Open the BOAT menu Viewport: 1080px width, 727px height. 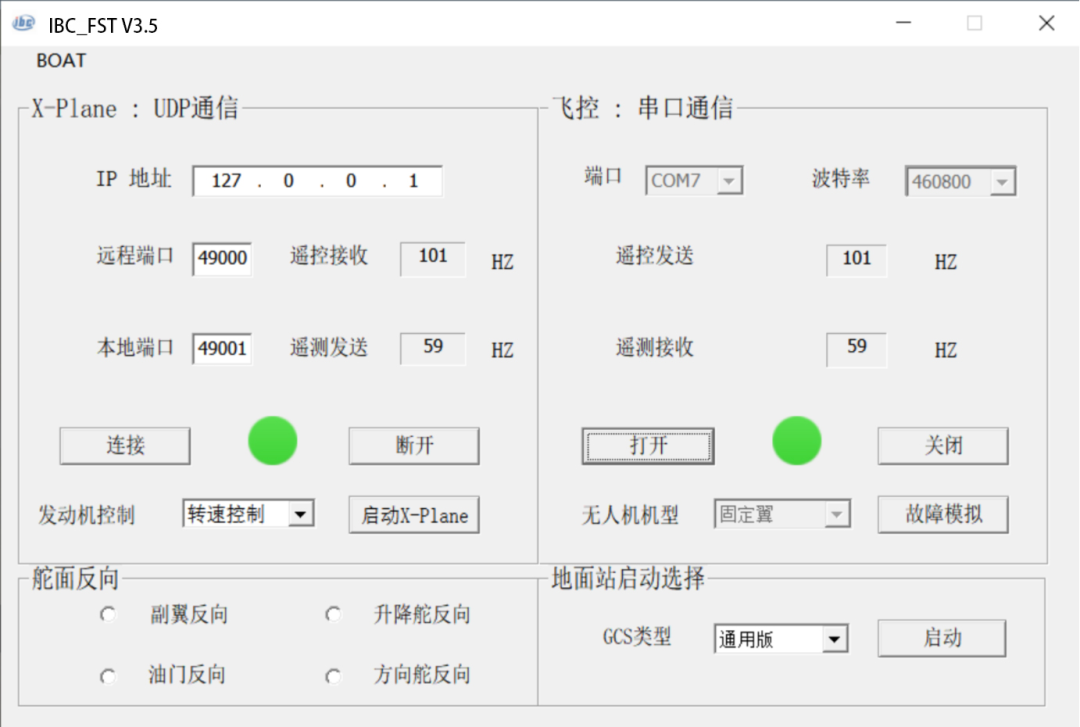click(61, 60)
